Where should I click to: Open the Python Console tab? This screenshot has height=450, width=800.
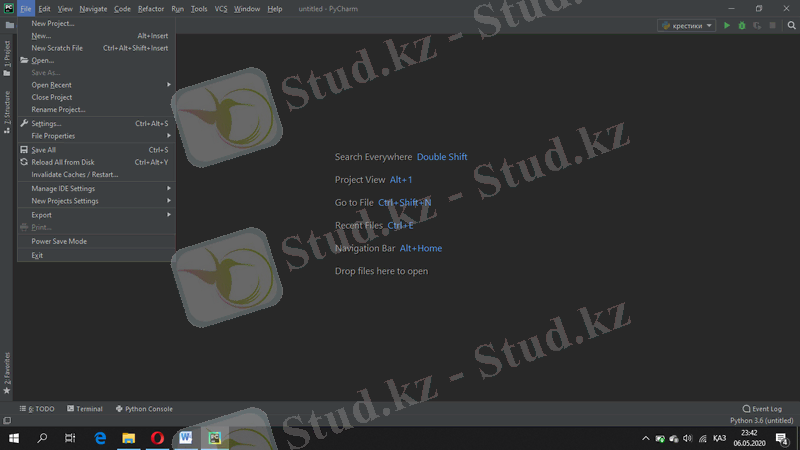coord(144,409)
